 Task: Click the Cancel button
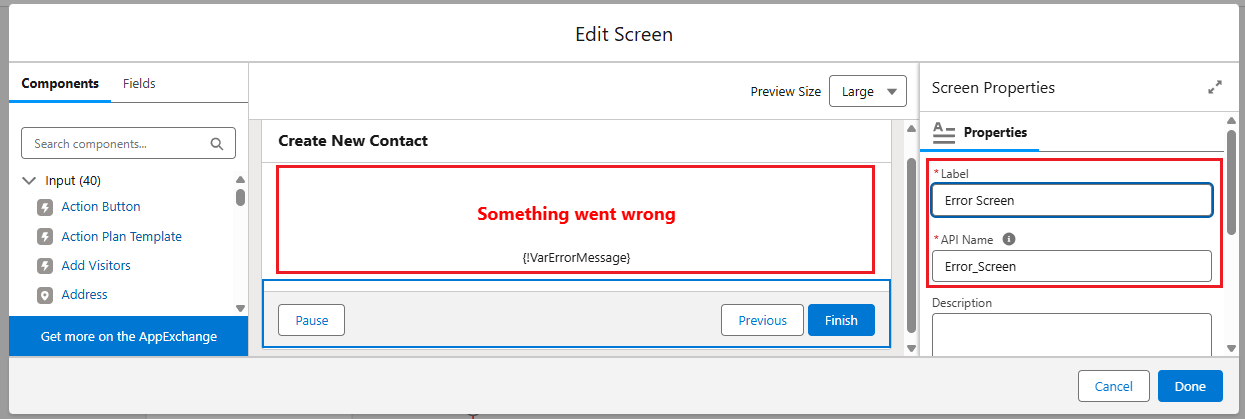(1114, 386)
